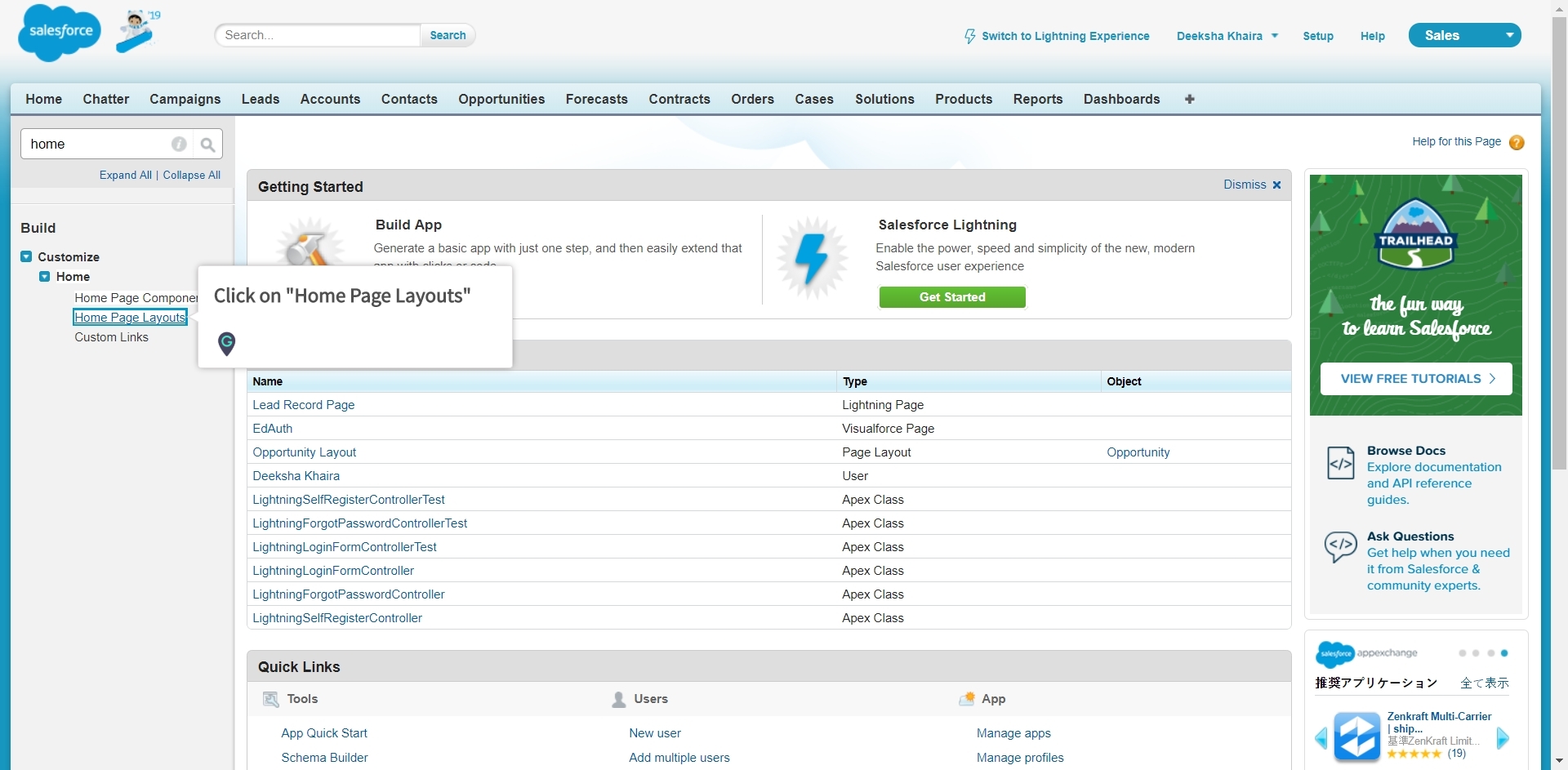This screenshot has width=1568, height=770.
Task: Collapse the Home tree node
Action: [45, 277]
